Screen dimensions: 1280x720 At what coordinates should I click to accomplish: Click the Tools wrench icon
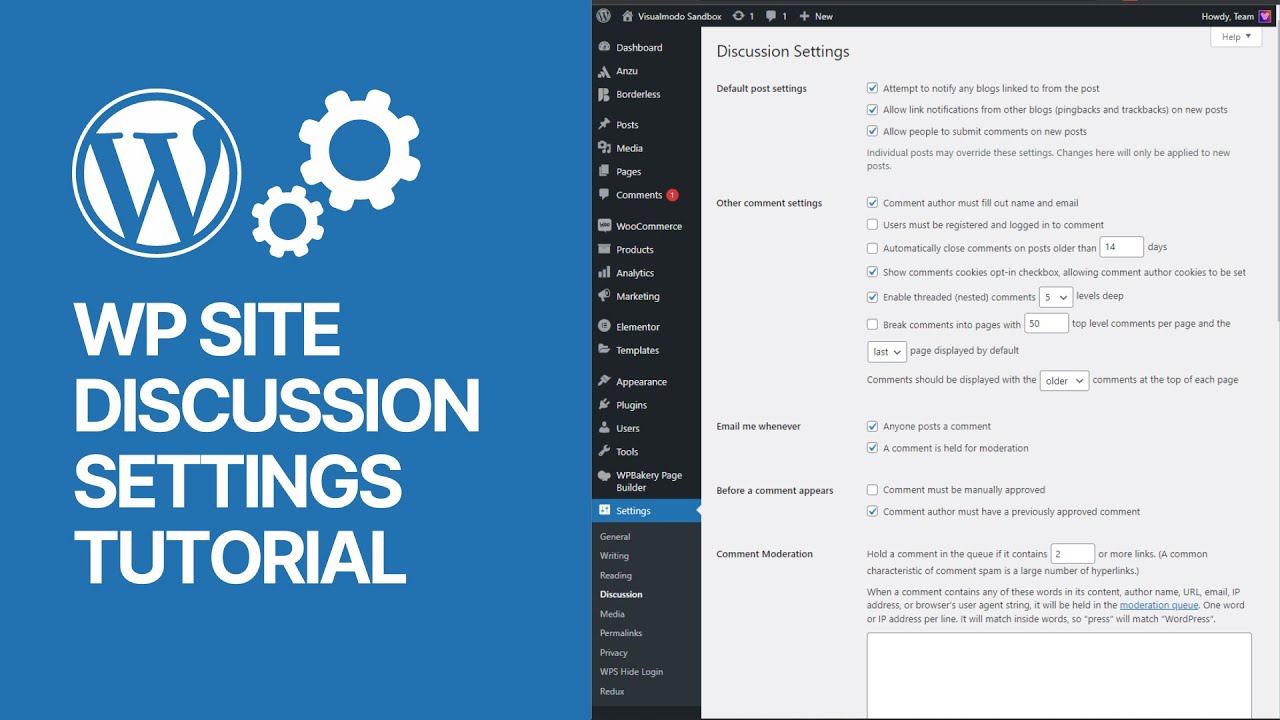(x=604, y=451)
